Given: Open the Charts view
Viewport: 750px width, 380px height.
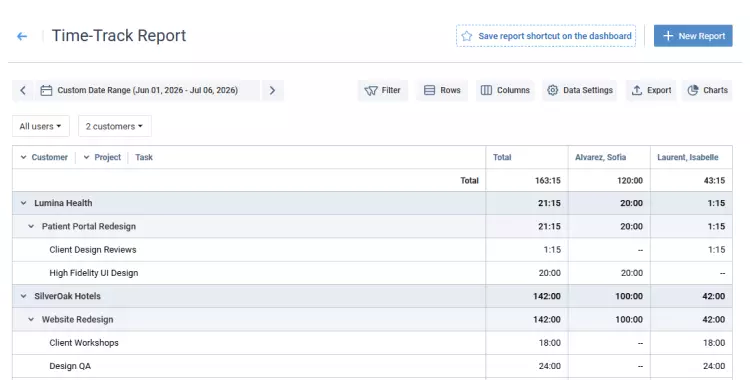Looking at the screenshot, I should pos(707,90).
